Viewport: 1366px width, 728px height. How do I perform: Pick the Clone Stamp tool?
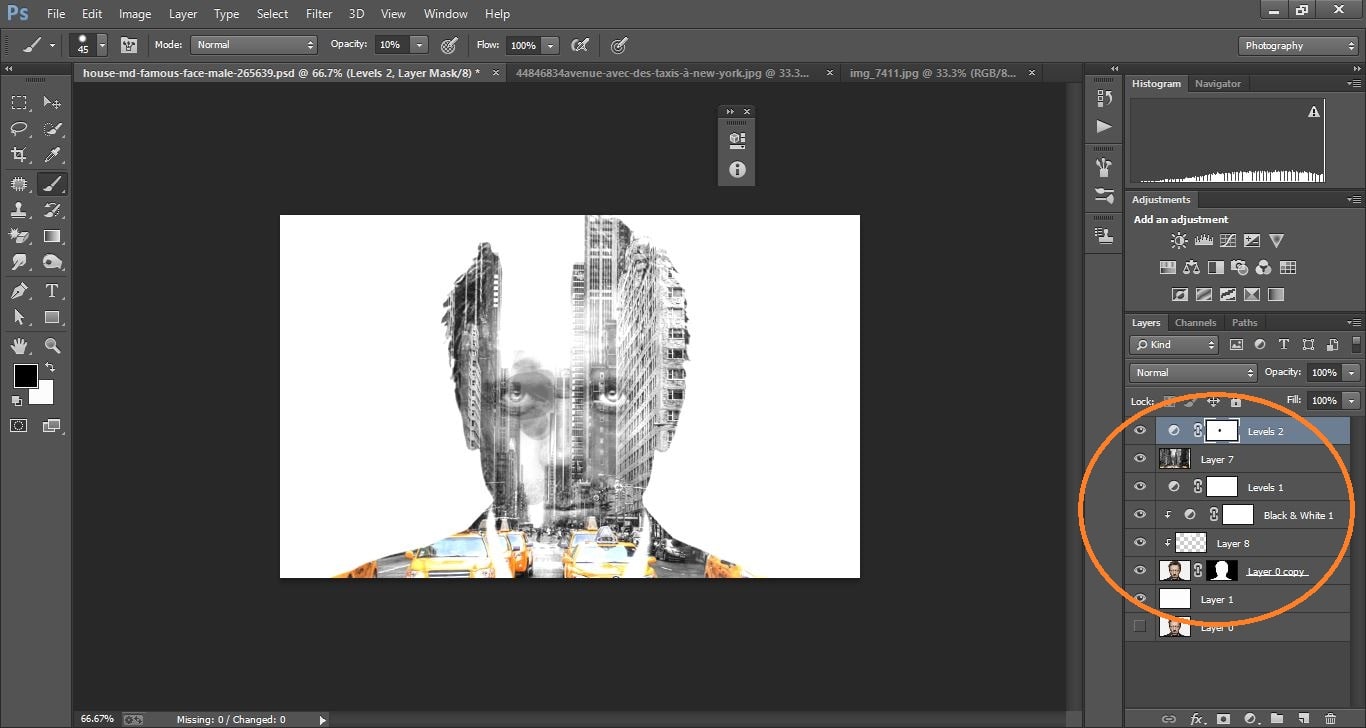(x=18, y=210)
